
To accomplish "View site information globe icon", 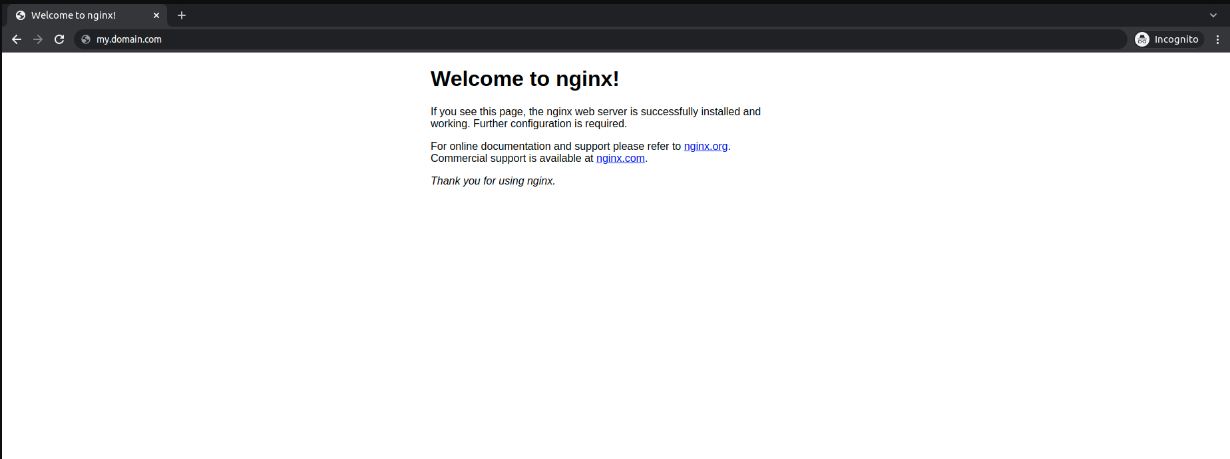I will coord(86,39).
